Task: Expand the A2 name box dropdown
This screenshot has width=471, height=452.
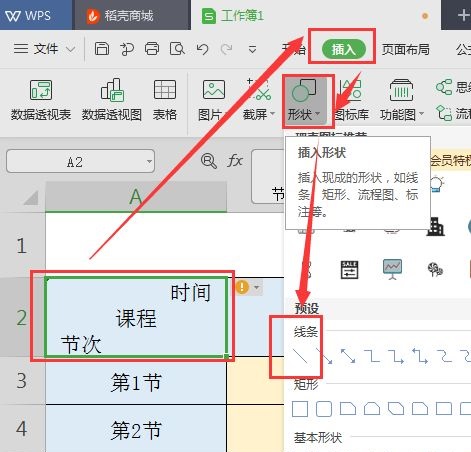Action: [149, 161]
